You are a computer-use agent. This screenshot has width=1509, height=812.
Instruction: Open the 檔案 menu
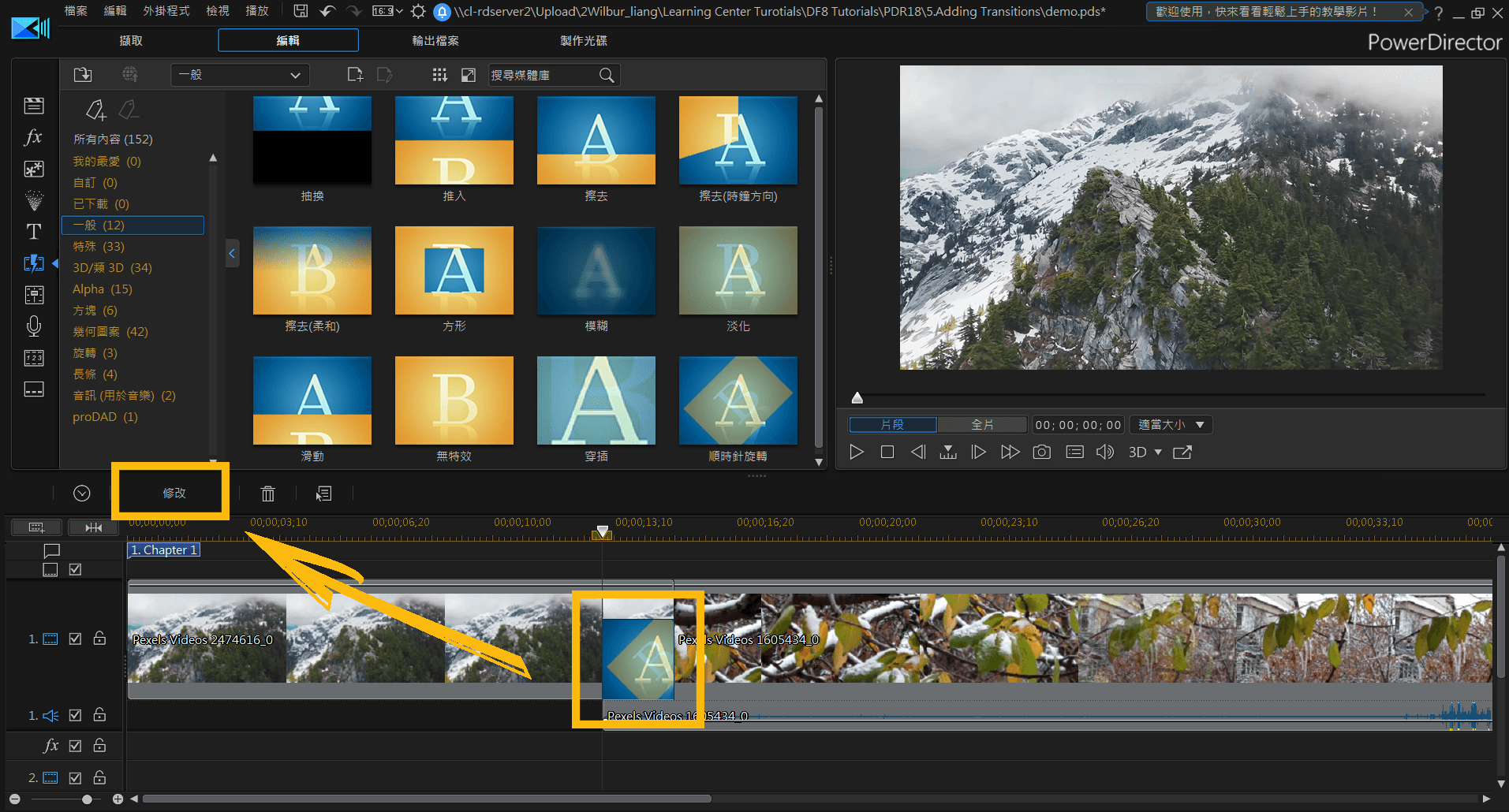tap(76, 11)
